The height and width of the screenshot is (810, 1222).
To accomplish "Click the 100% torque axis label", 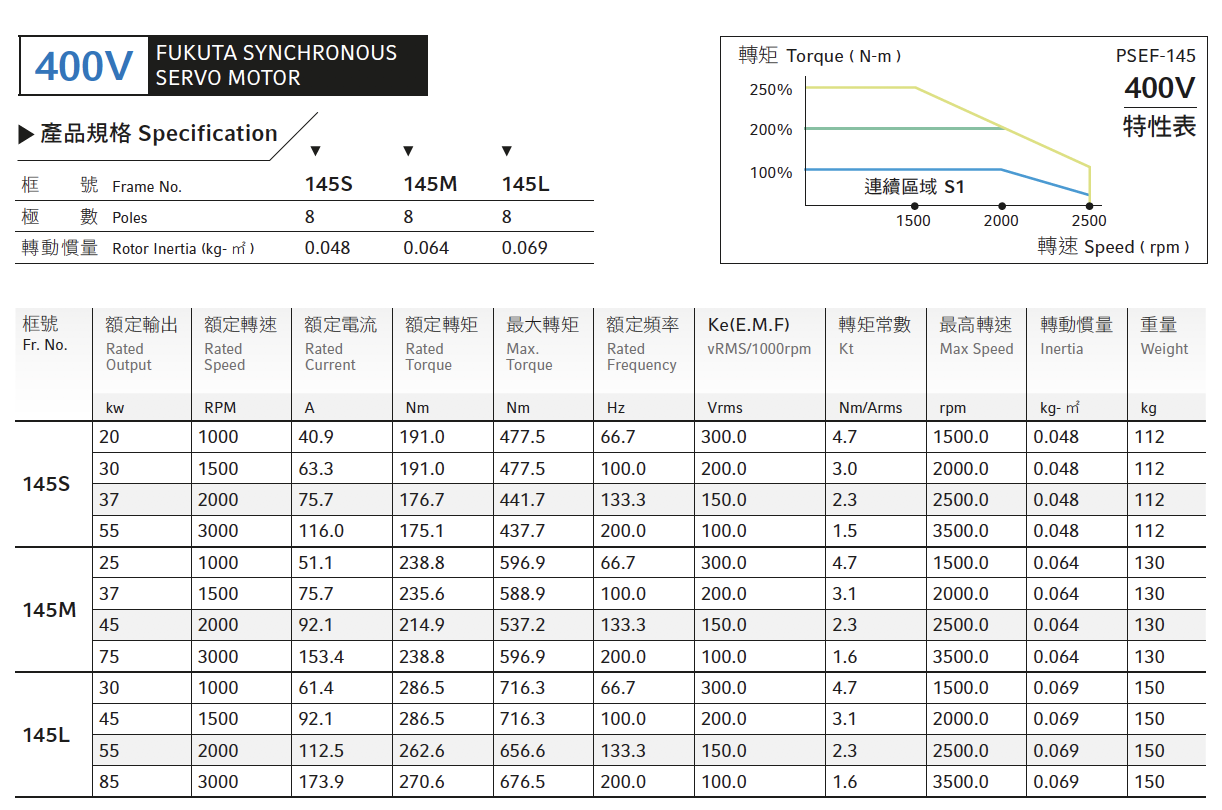I will coord(771,173).
